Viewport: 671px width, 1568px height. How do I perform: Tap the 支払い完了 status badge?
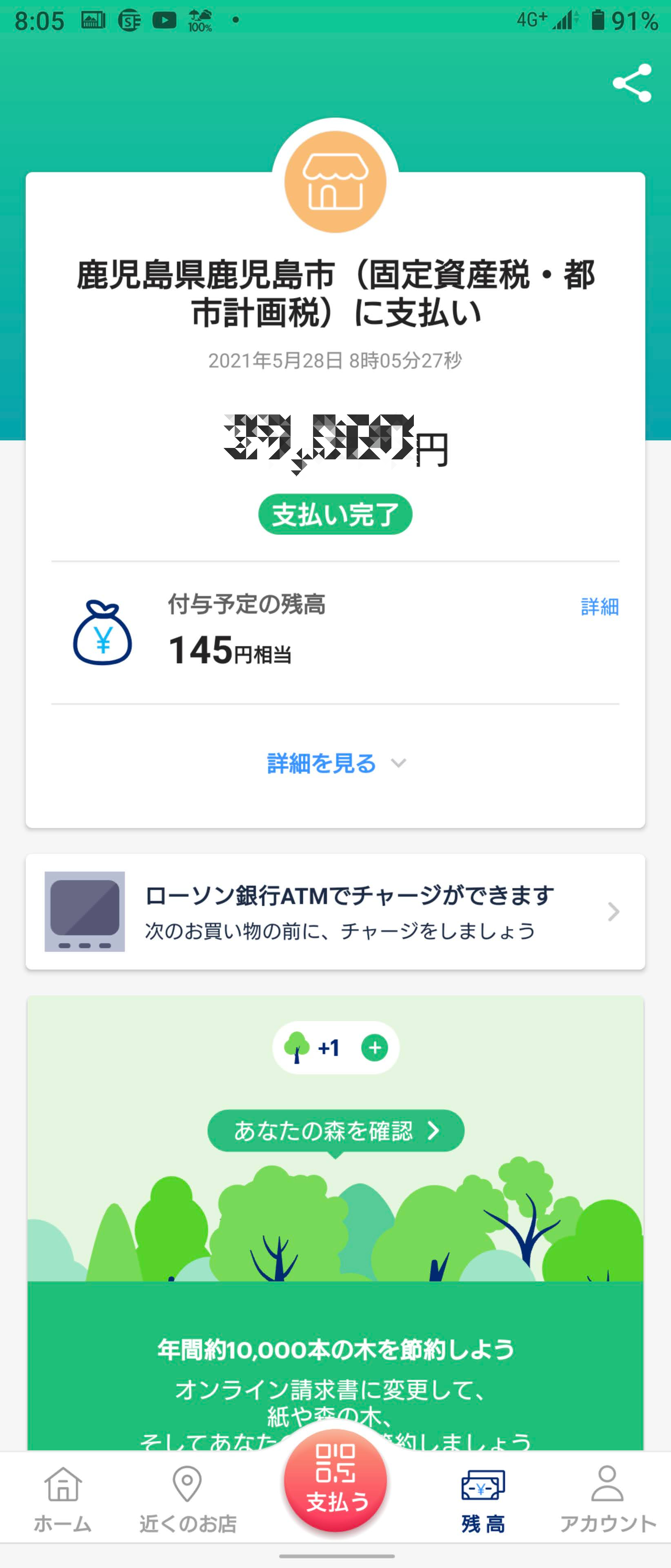(x=335, y=514)
